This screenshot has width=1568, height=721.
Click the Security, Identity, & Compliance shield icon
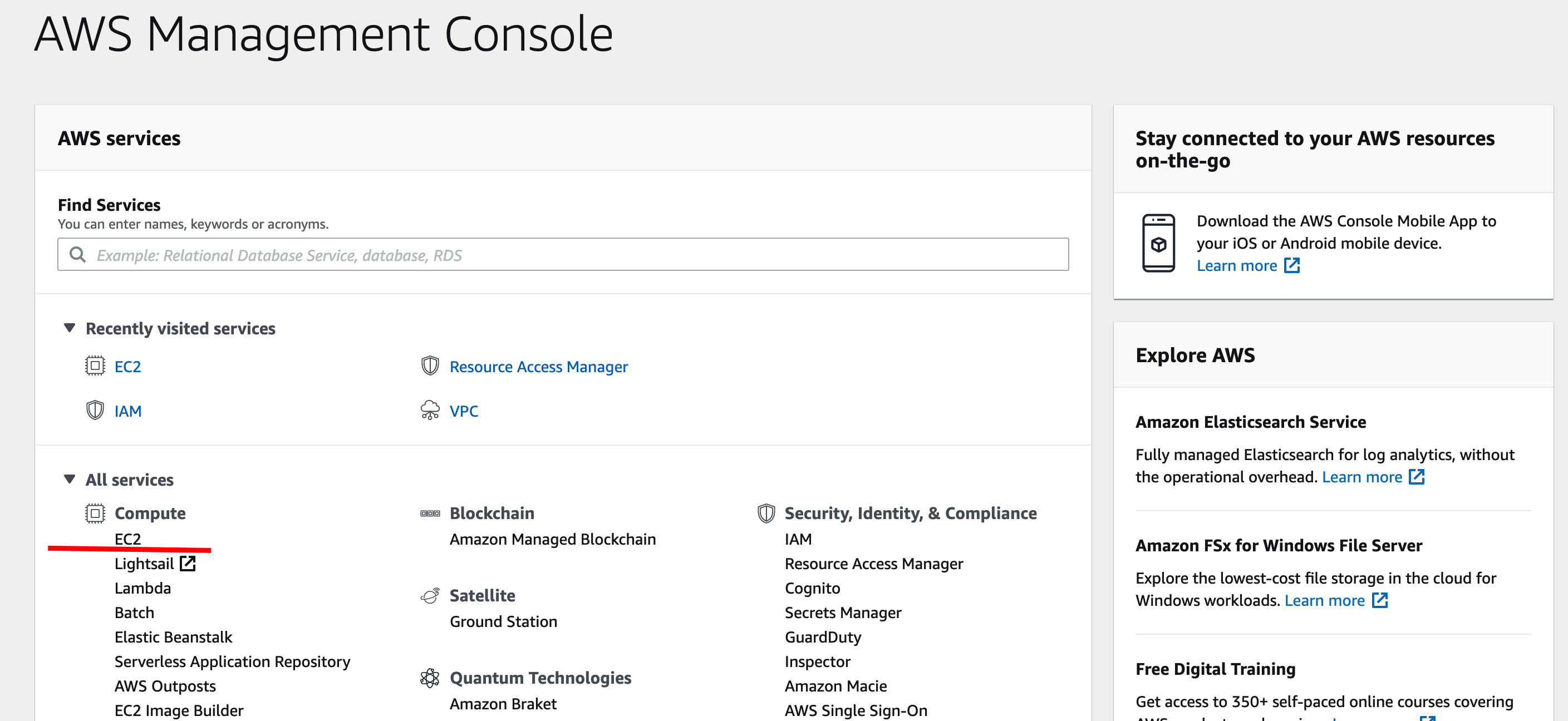point(766,513)
